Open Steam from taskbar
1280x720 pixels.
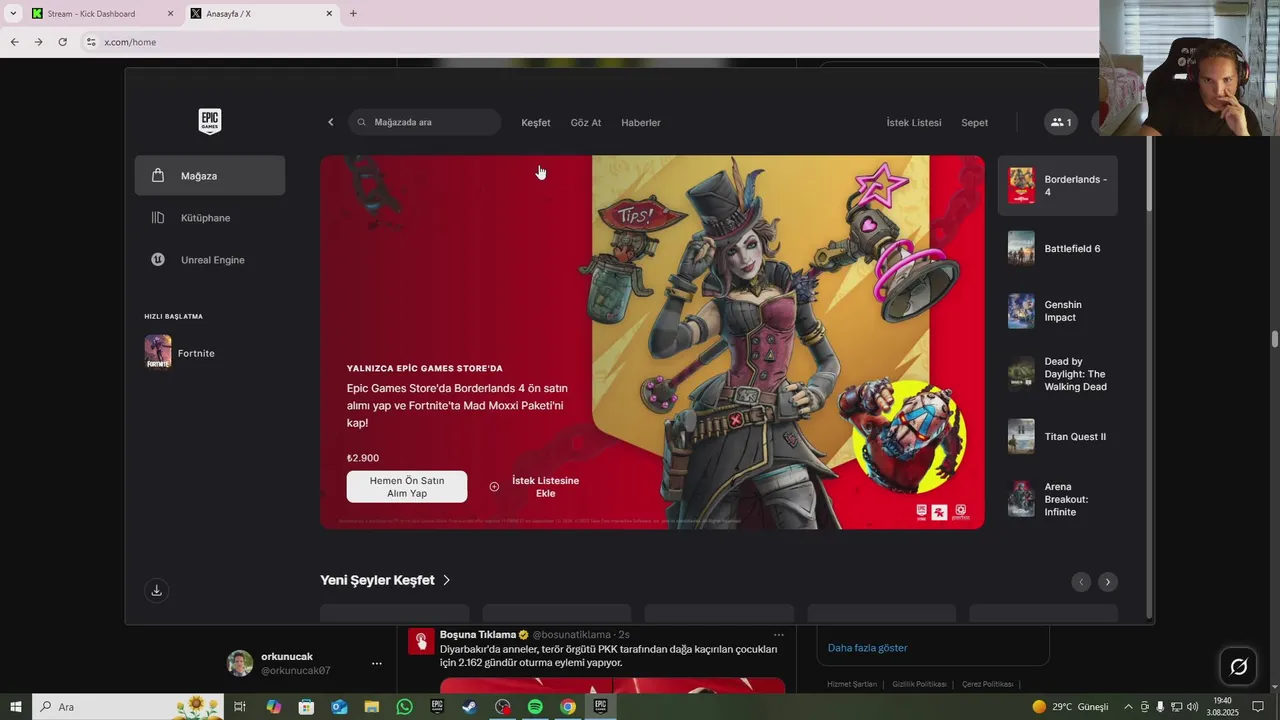coord(469,707)
